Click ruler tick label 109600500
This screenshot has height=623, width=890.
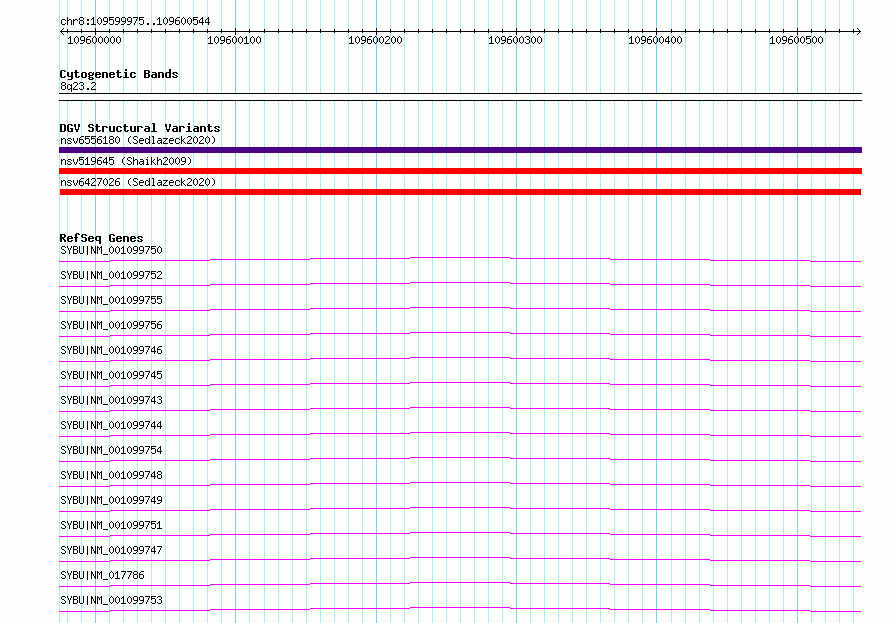[796, 40]
